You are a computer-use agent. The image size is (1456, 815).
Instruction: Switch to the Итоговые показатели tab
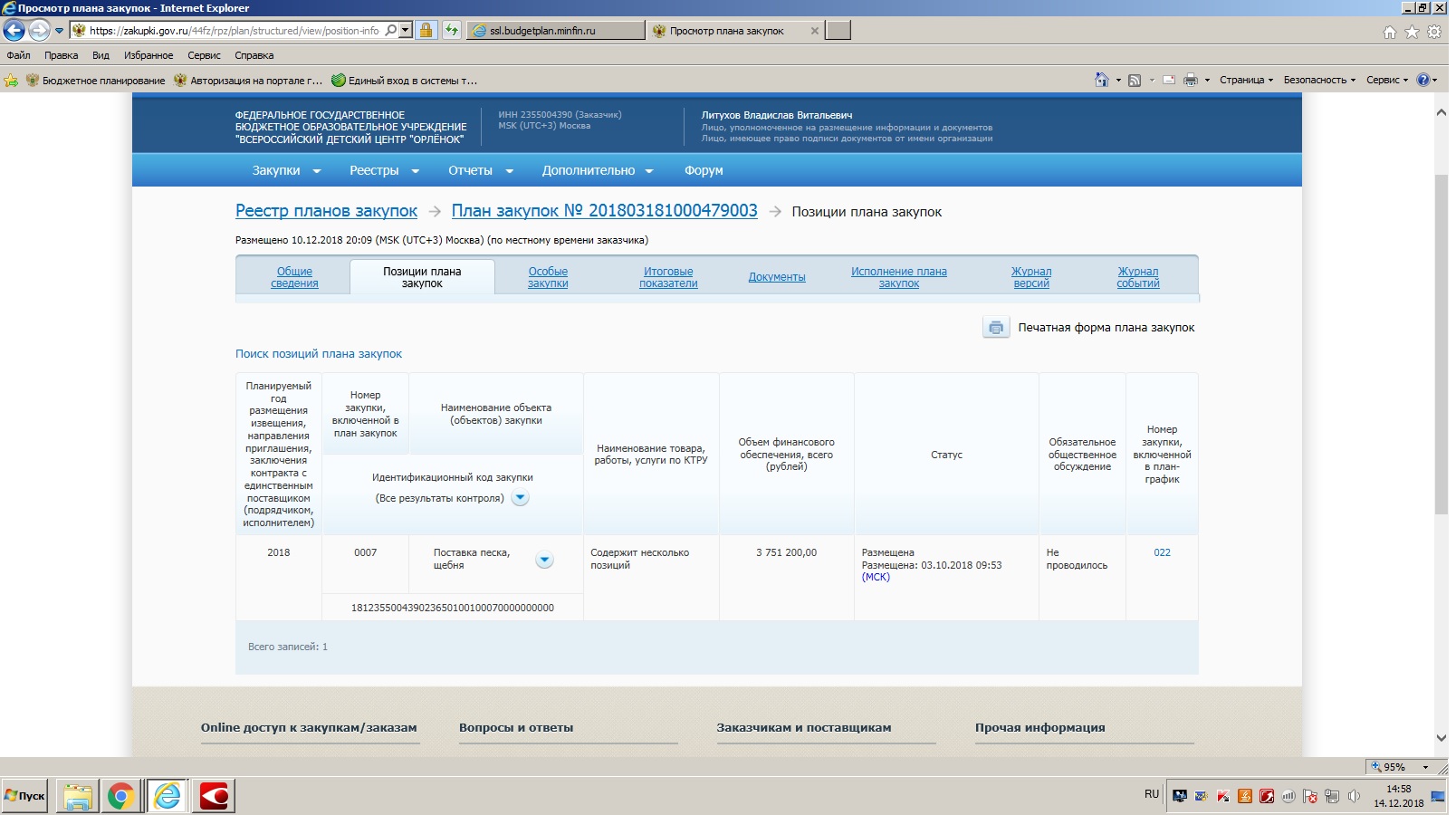[x=668, y=277]
